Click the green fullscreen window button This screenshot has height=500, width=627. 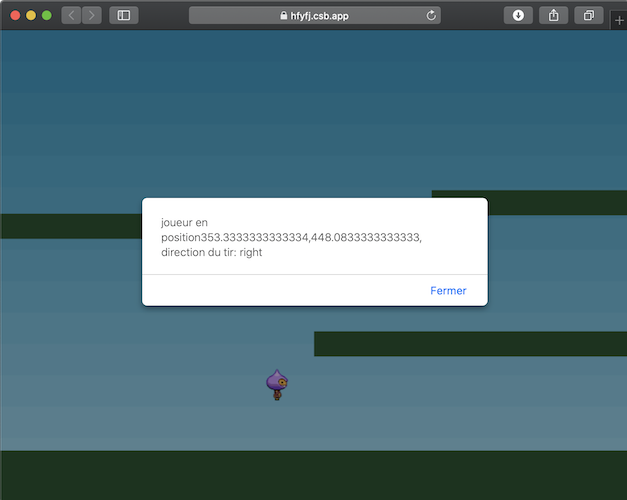[47, 16]
